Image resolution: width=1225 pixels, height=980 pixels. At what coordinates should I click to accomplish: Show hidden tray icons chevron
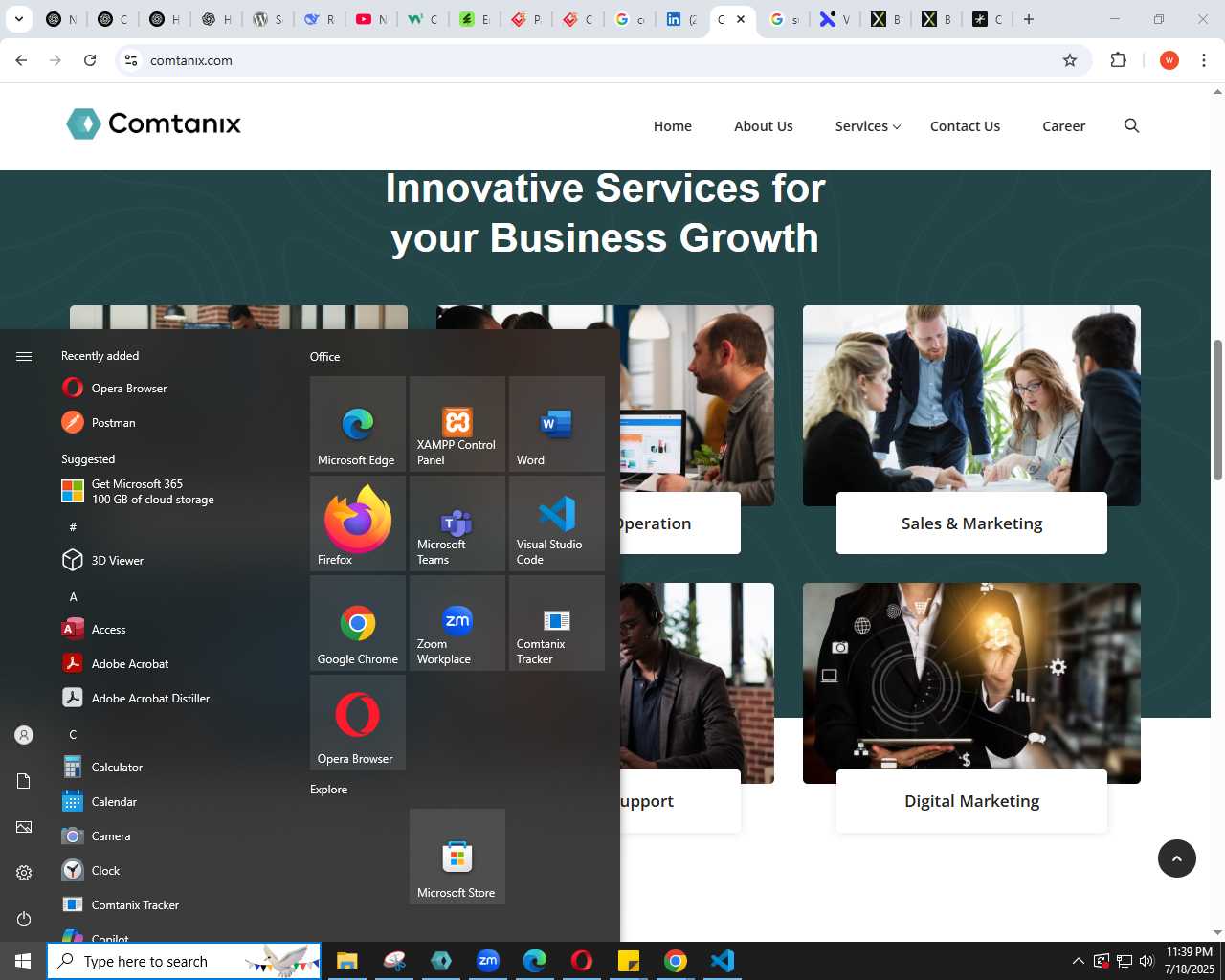click(x=1079, y=961)
